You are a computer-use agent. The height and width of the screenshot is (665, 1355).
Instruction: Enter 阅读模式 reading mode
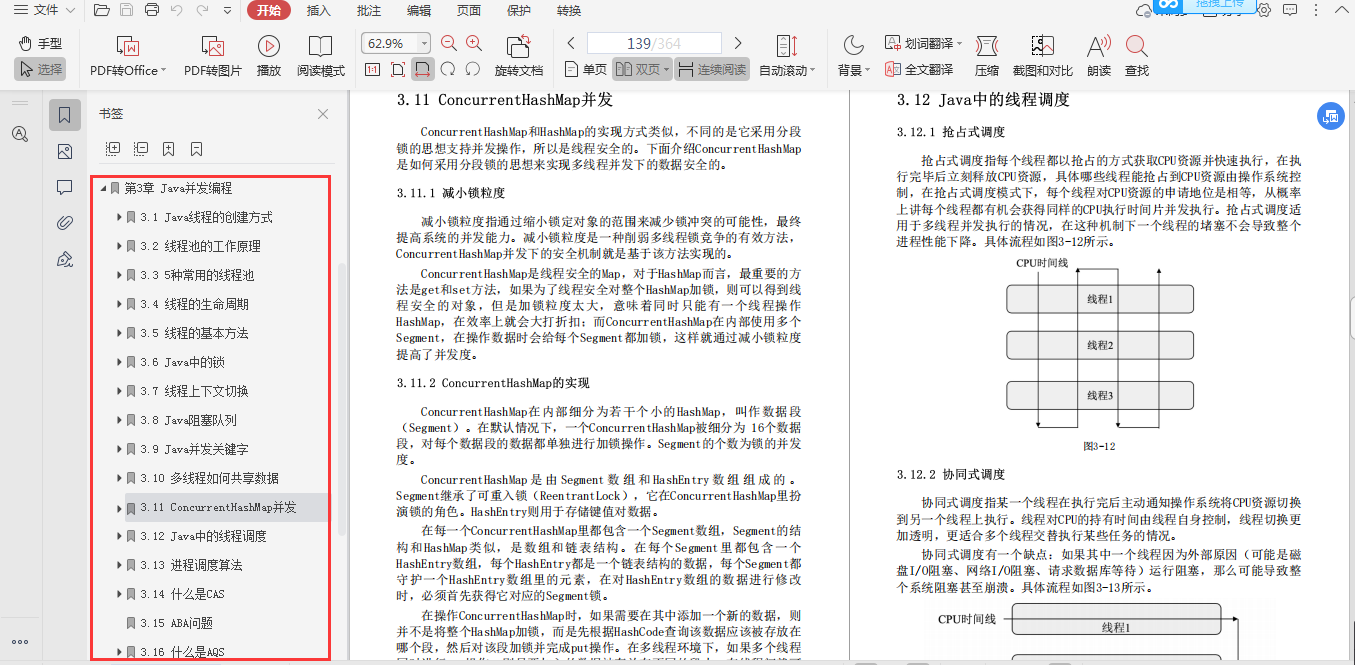(321, 56)
